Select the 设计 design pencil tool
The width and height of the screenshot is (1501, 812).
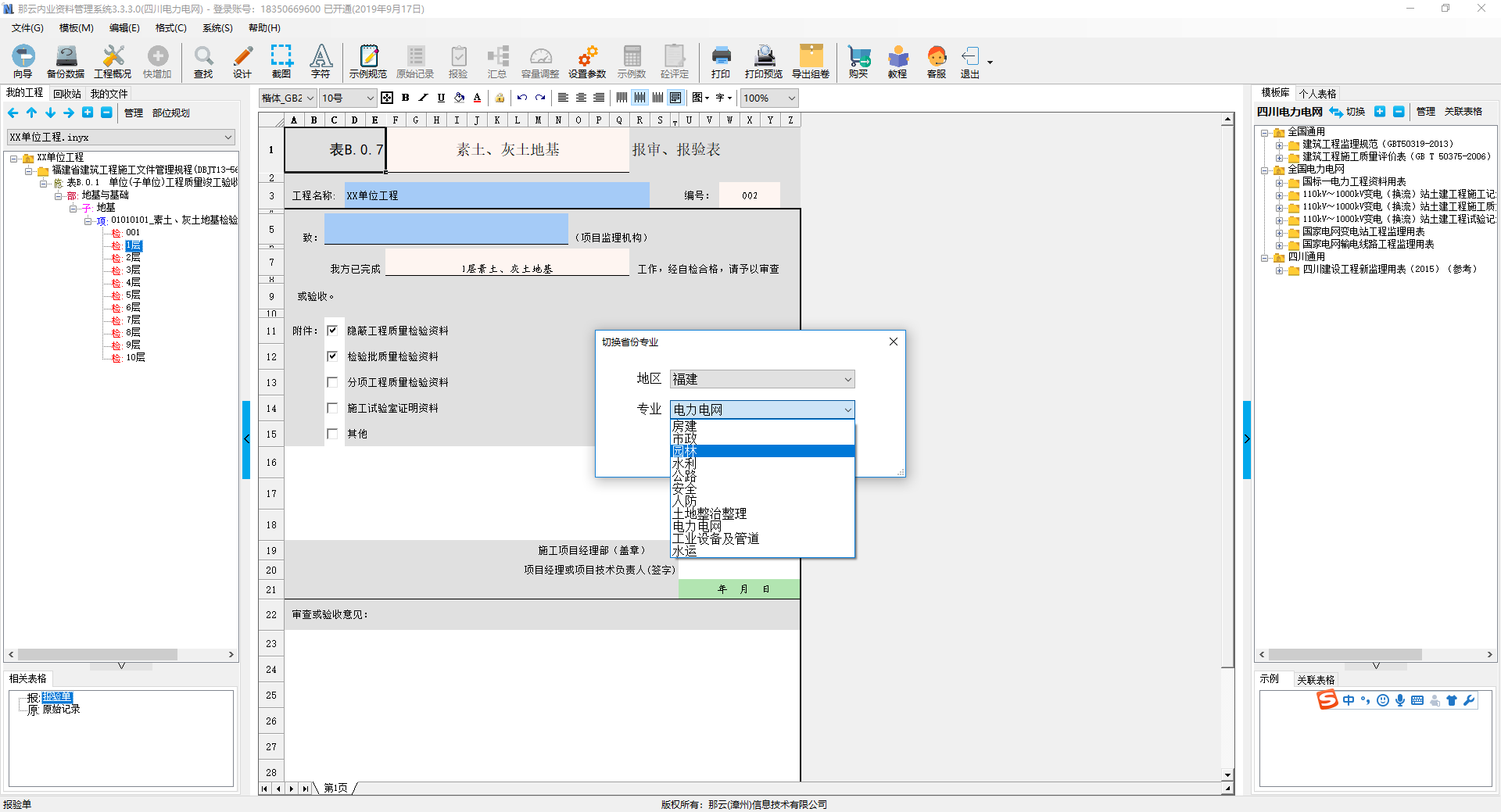tap(242, 62)
